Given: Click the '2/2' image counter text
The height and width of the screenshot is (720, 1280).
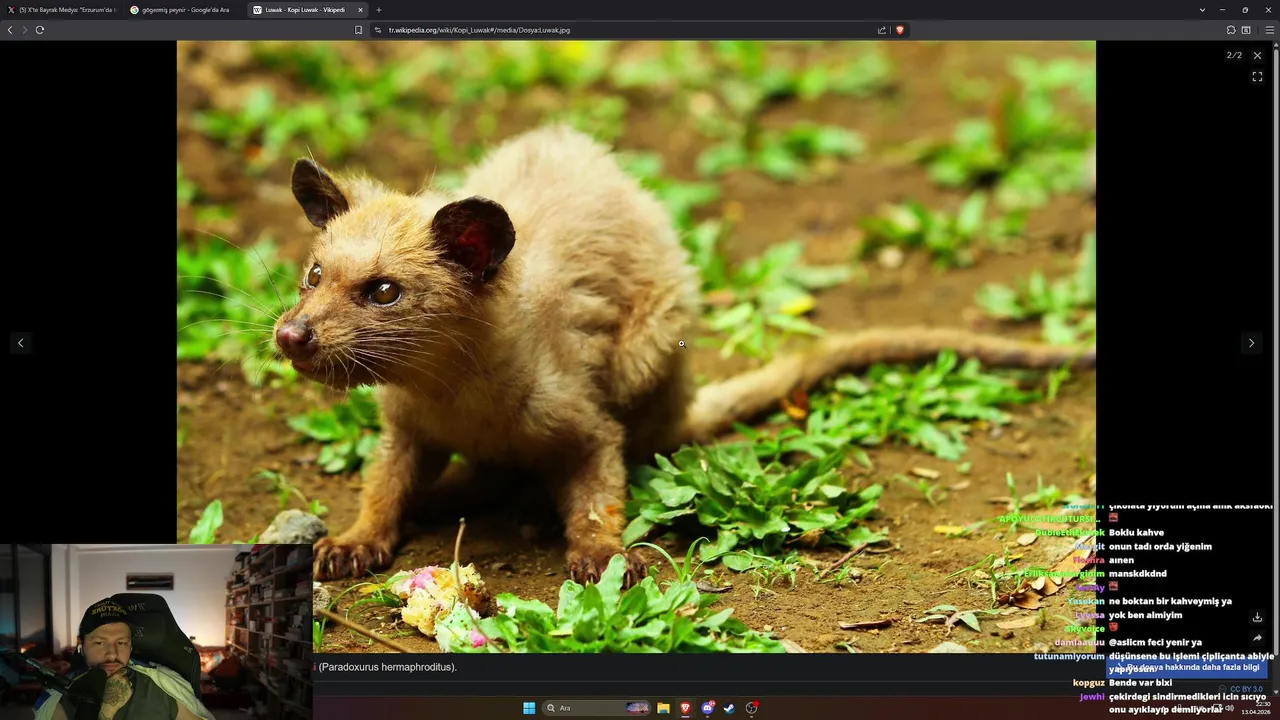Looking at the screenshot, I should tap(1235, 55).
